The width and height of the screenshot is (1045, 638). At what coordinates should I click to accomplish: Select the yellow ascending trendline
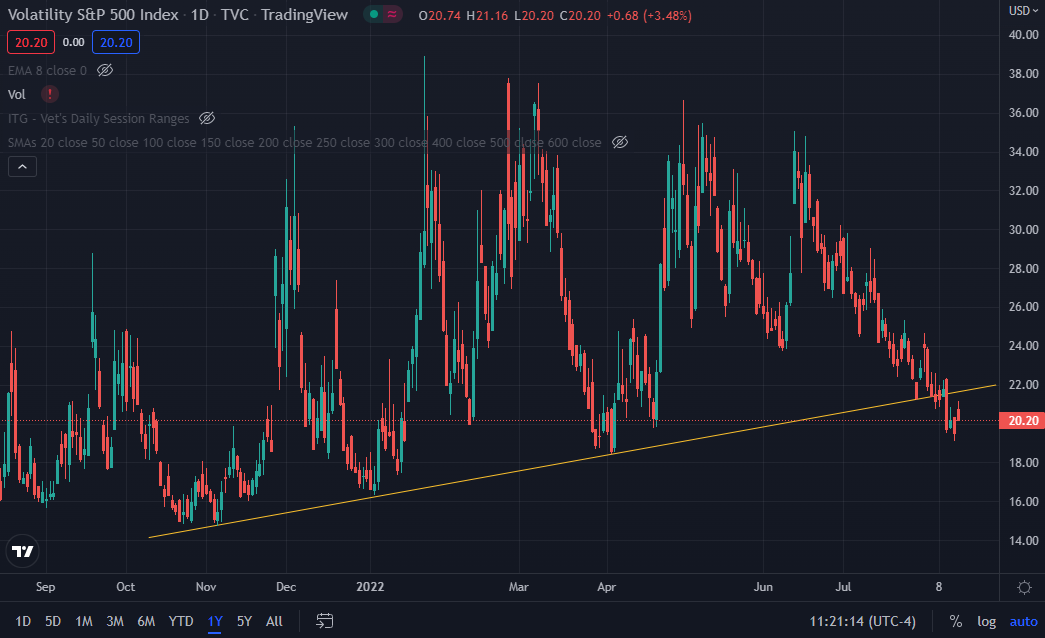click(572, 461)
